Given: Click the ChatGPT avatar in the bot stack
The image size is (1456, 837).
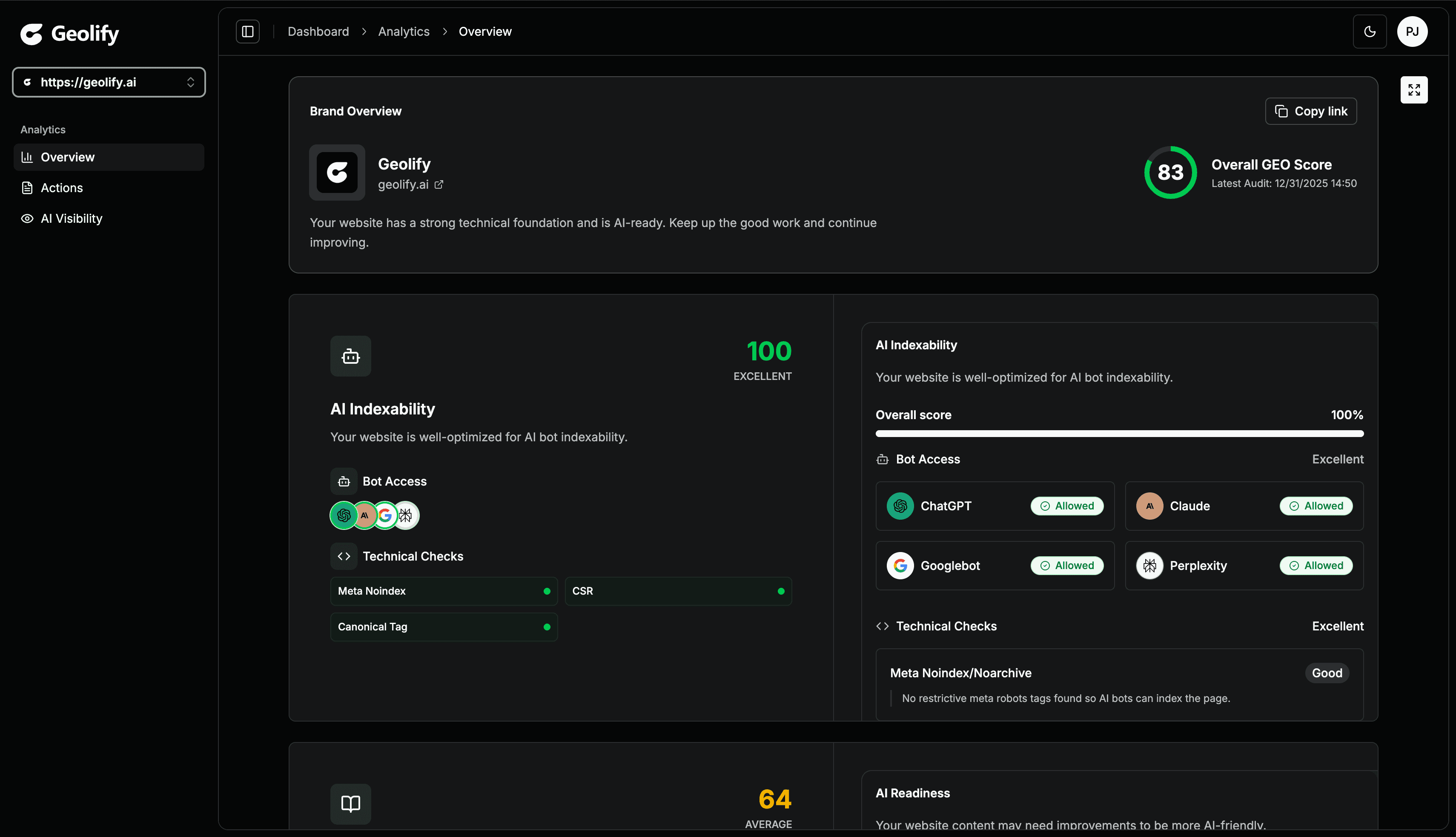Looking at the screenshot, I should click(344, 515).
